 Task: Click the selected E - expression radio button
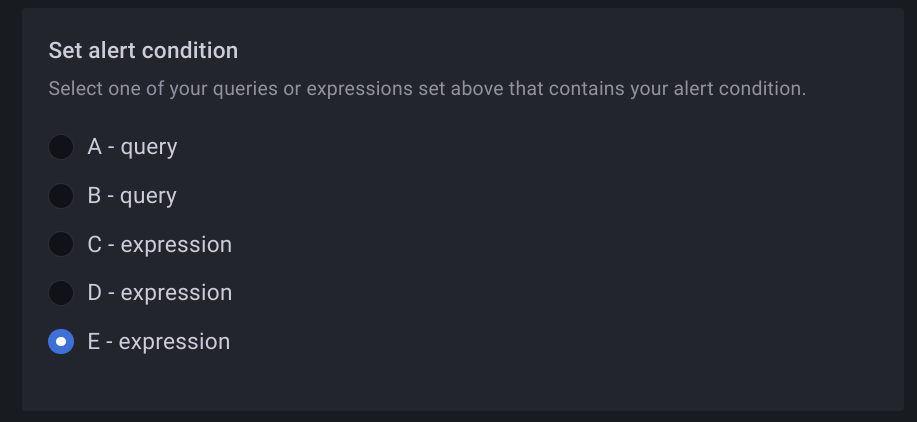tap(61, 342)
